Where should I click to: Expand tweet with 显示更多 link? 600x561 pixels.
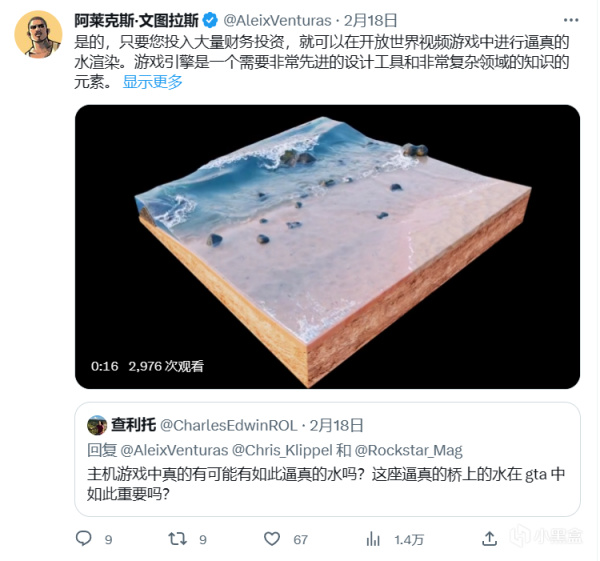pyautogui.click(x=153, y=82)
